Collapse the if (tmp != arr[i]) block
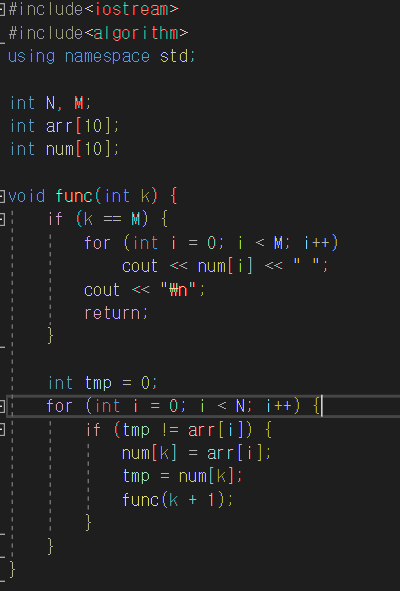 pos(2,429)
